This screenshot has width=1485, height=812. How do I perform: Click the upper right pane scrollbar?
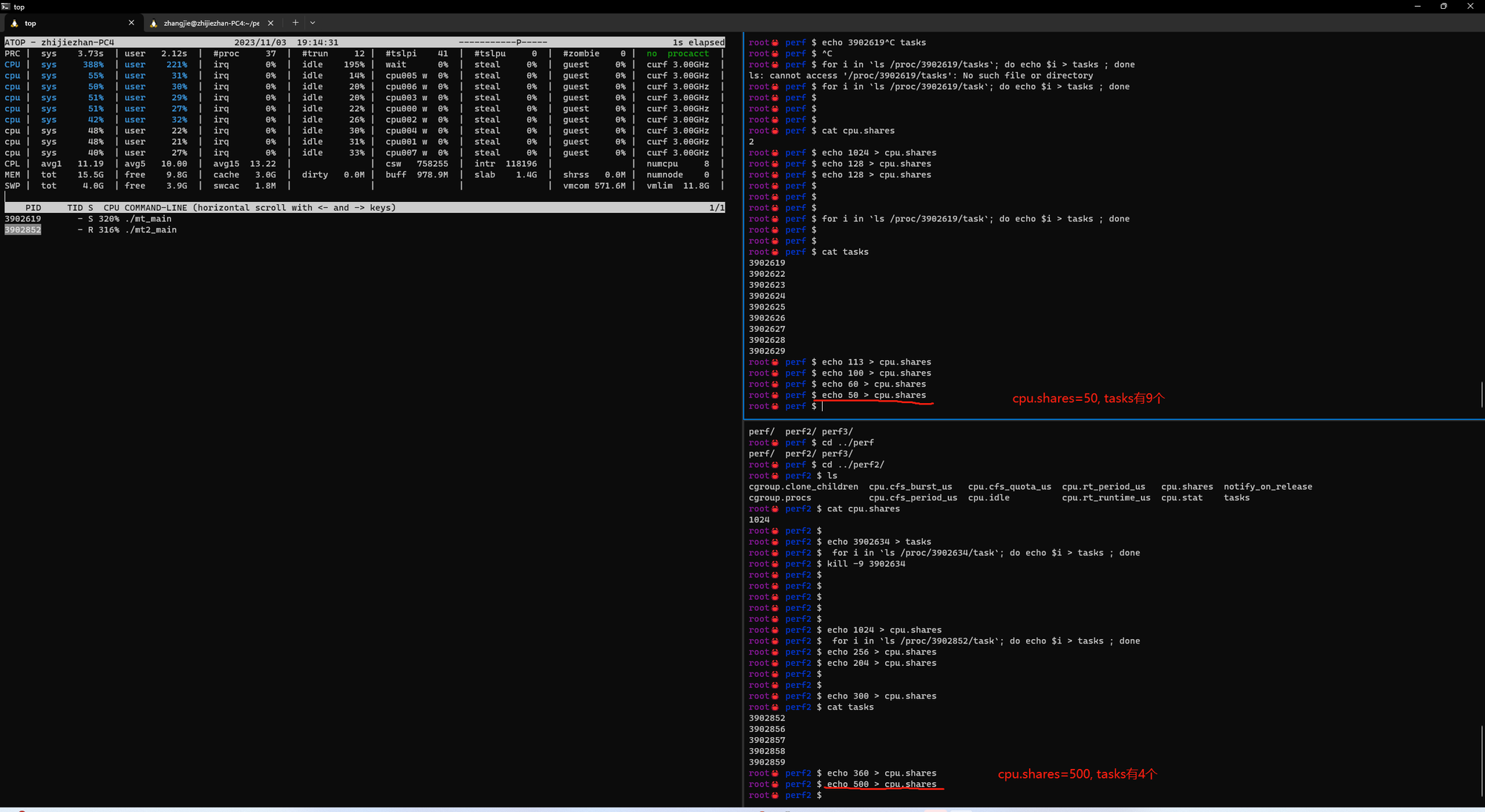[x=1481, y=394]
